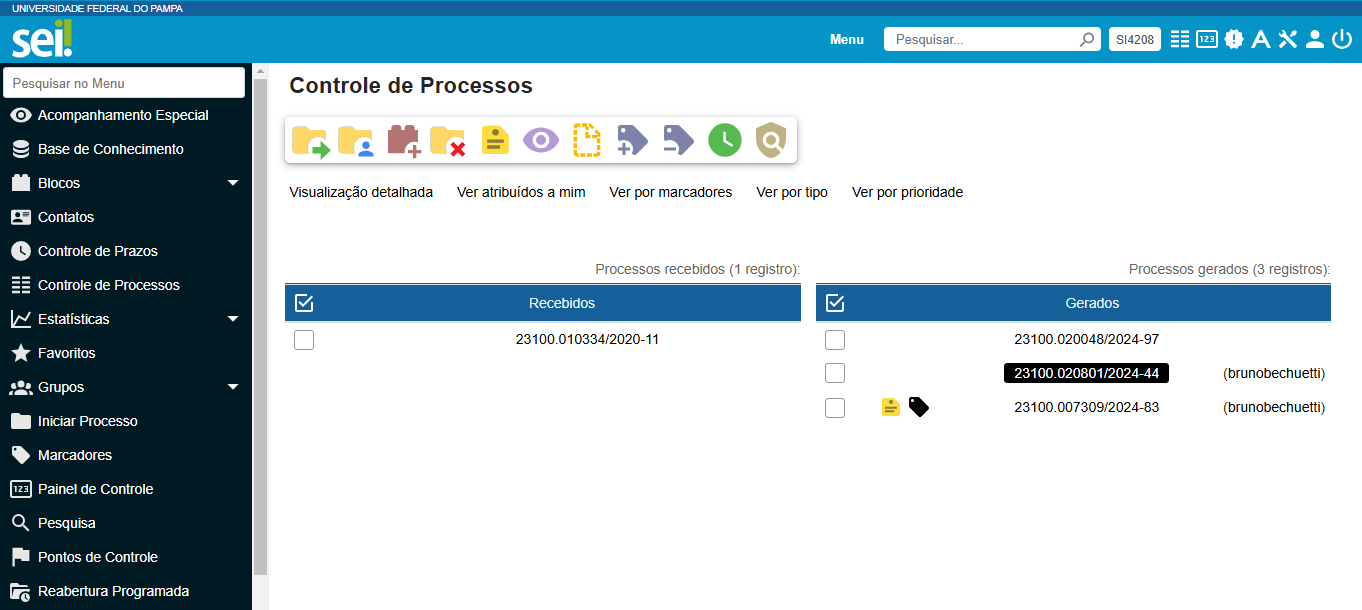
Task: Open Painel de Controle in sidebar
Action: click(x=95, y=489)
